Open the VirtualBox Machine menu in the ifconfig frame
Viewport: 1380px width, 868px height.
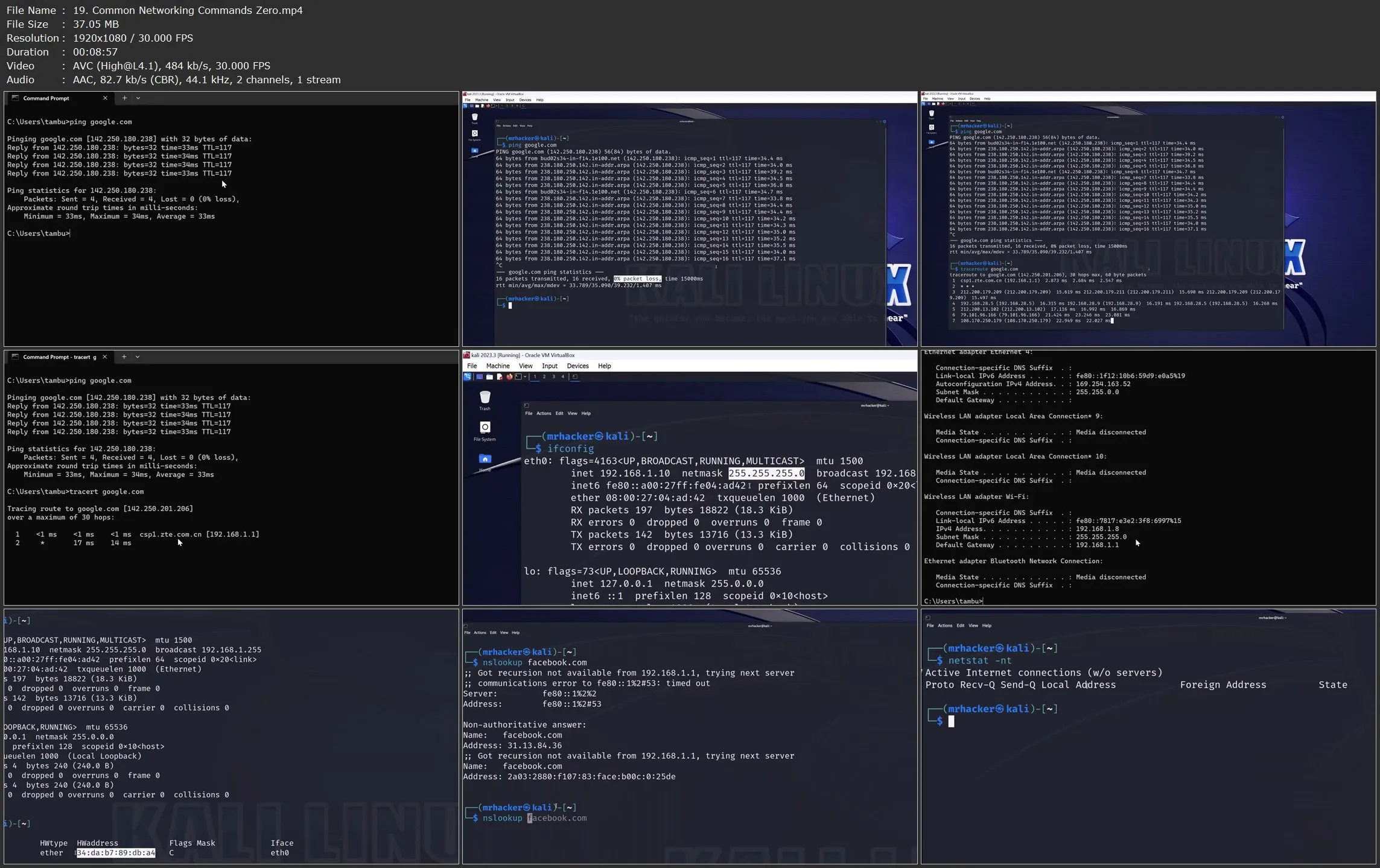pos(498,366)
